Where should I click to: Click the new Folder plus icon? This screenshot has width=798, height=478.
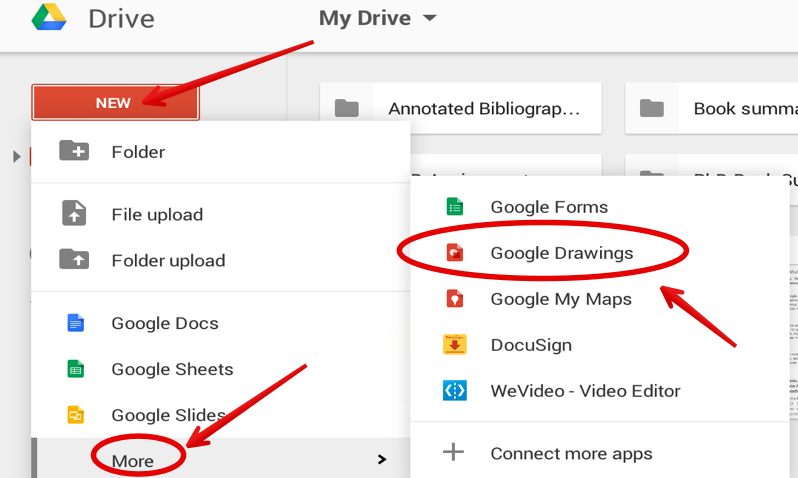tap(74, 151)
